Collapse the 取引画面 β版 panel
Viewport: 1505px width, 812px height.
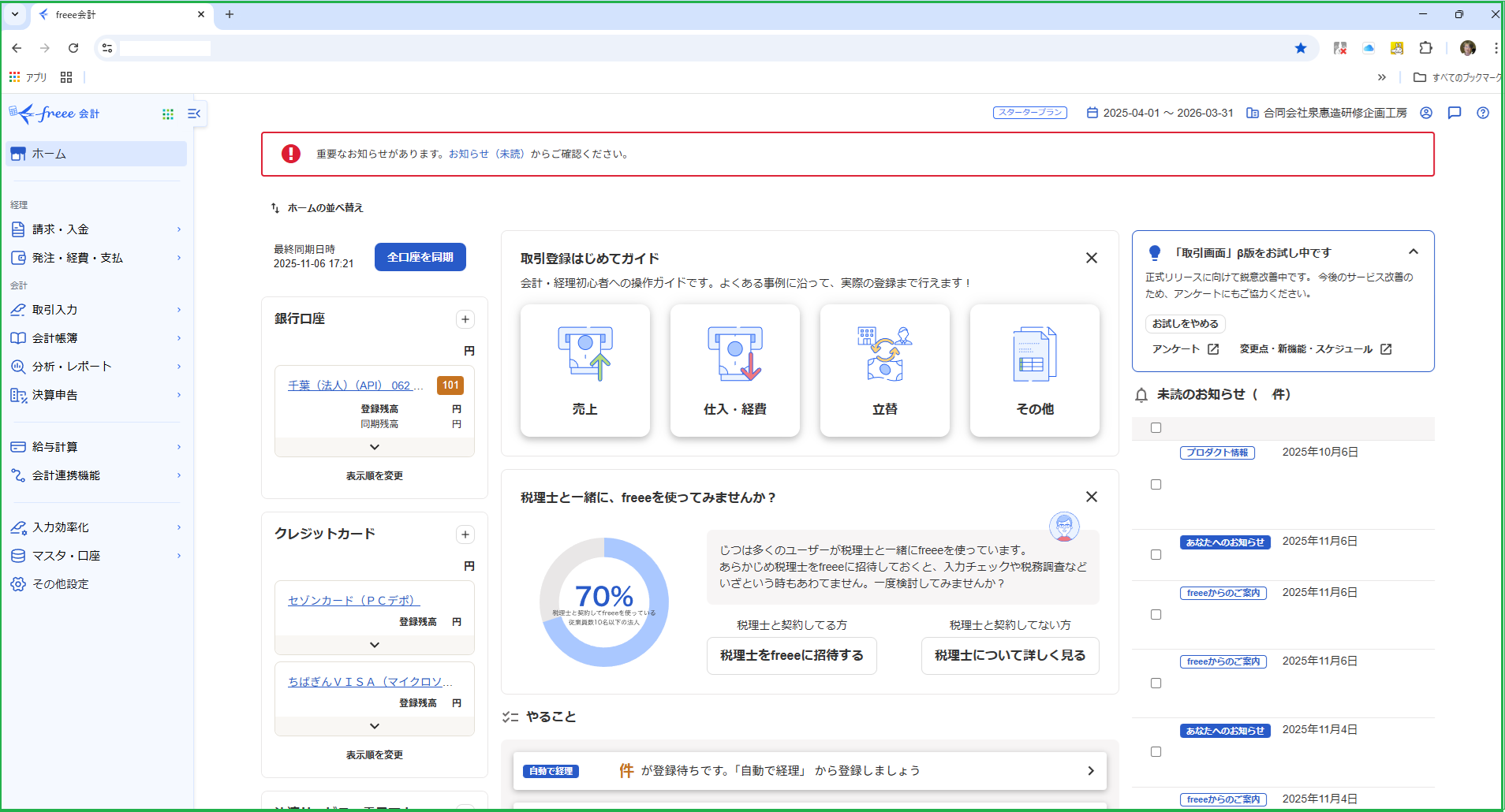(x=1414, y=252)
